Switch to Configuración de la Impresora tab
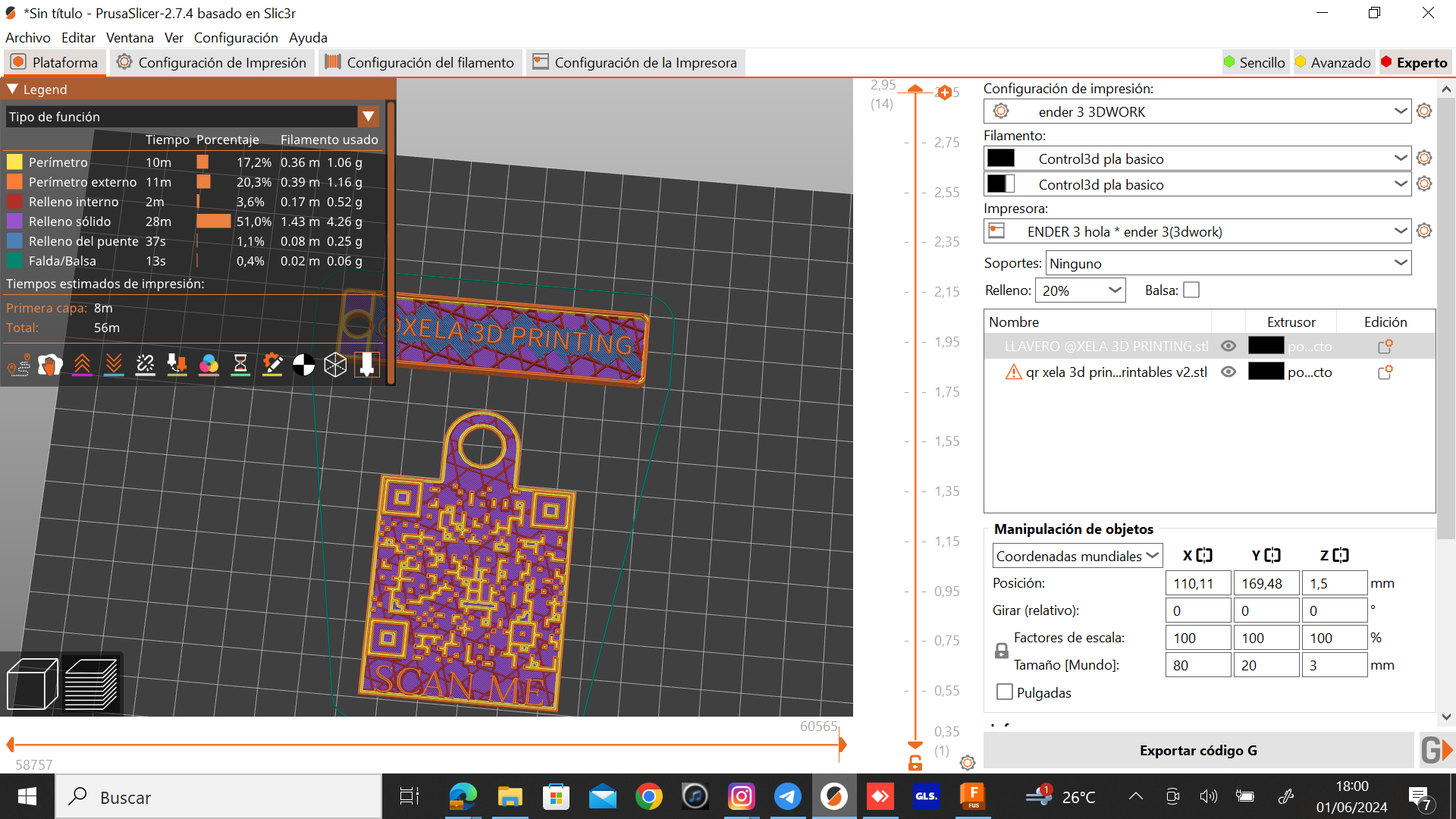 pyautogui.click(x=635, y=63)
